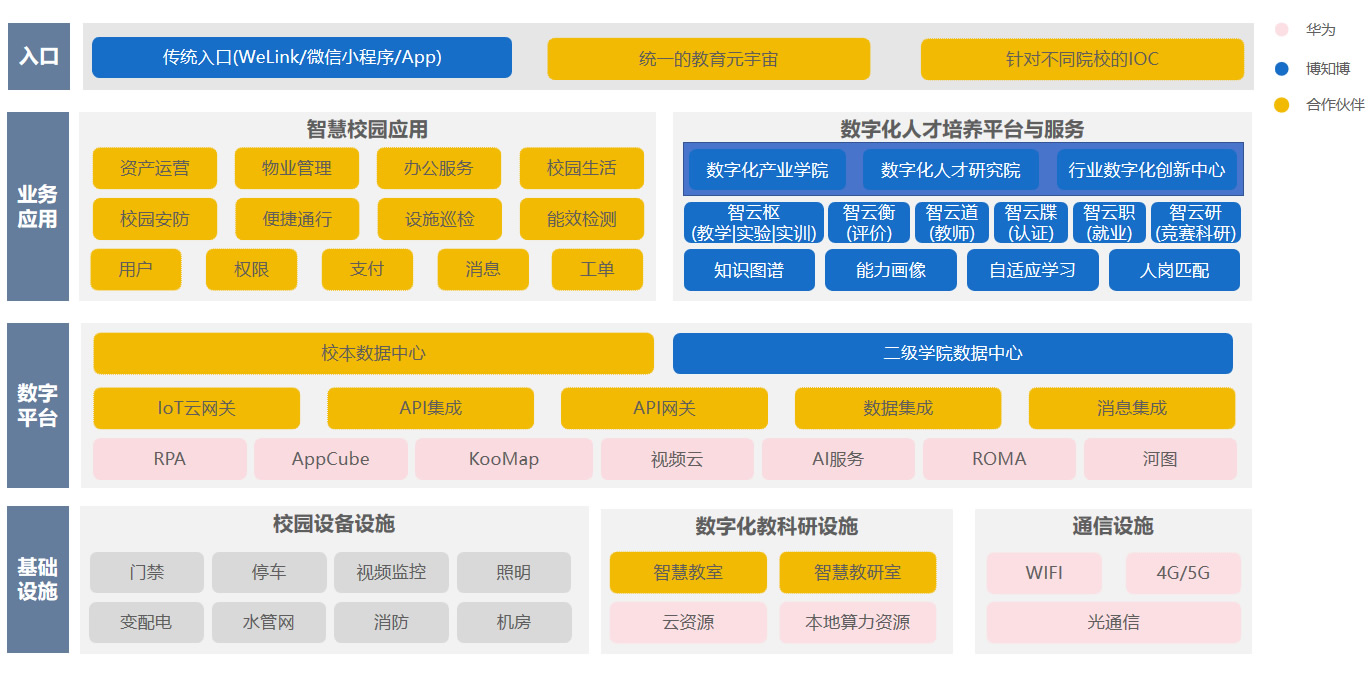Click the 统一的教育元宇宙 box
1372x680 pixels.
point(708,59)
